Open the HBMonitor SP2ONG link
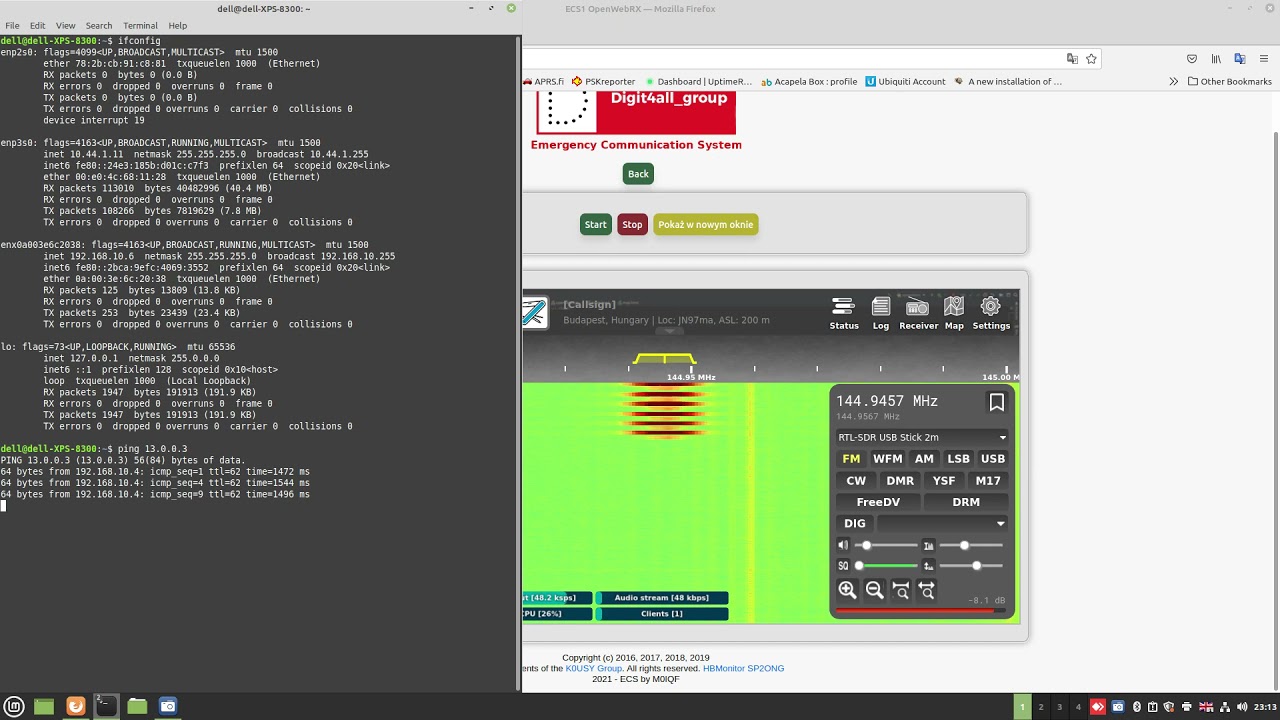Image resolution: width=1280 pixels, height=720 pixels. pyautogui.click(x=743, y=668)
